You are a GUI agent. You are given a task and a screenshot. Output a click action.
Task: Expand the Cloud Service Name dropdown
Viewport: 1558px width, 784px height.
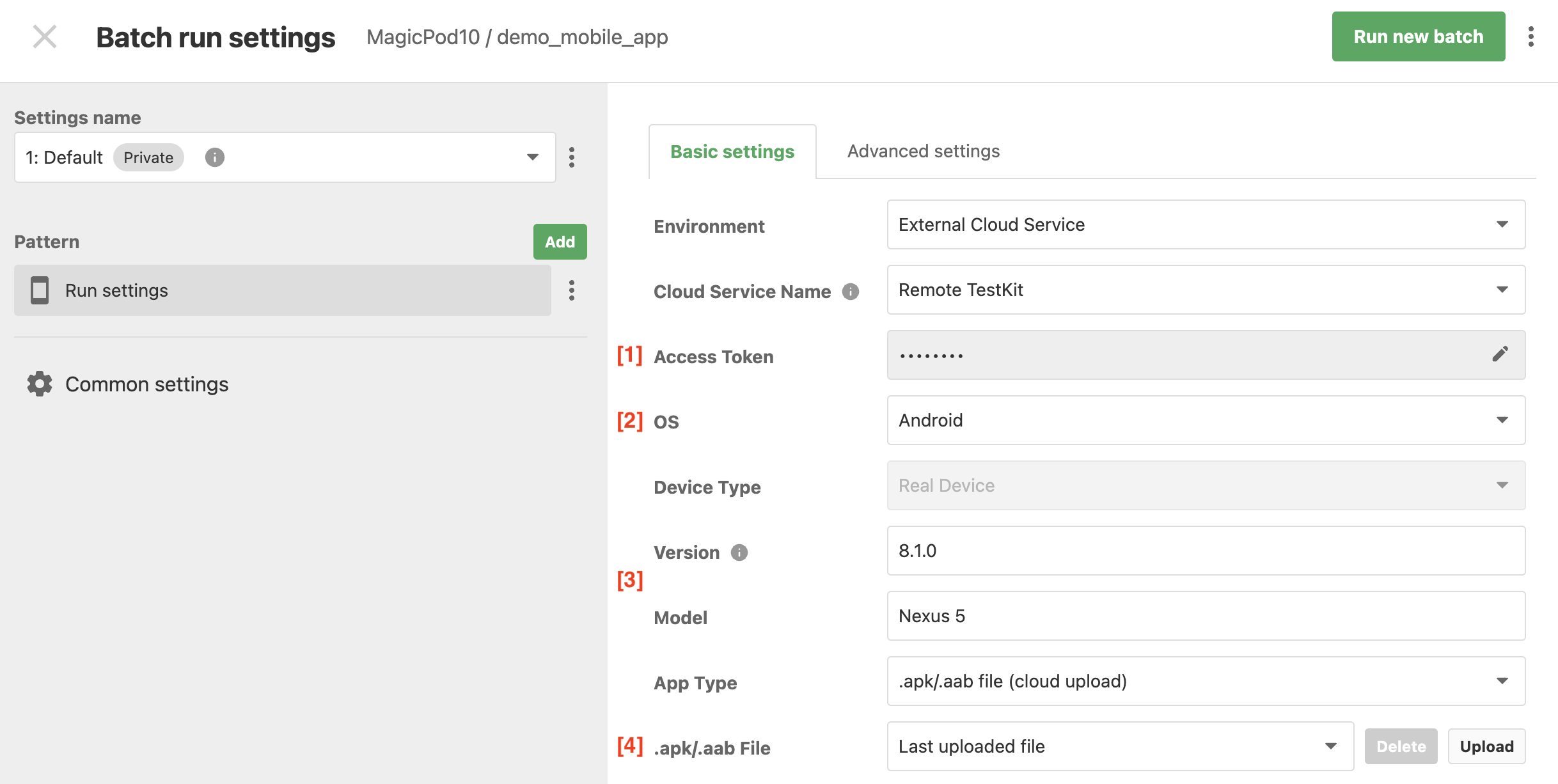point(1206,290)
